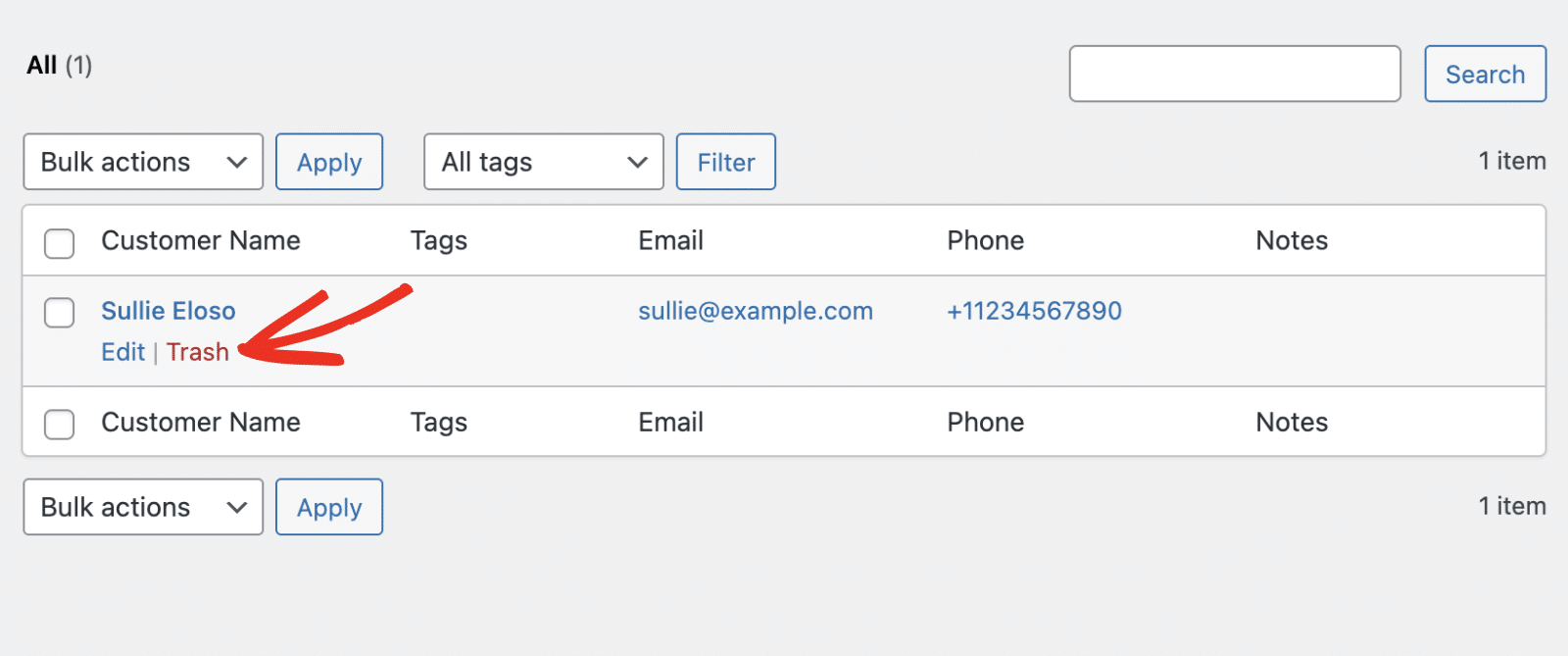Click the bottom Apply button
Viewport: 1568px width, 656px height.
point(329,507)
